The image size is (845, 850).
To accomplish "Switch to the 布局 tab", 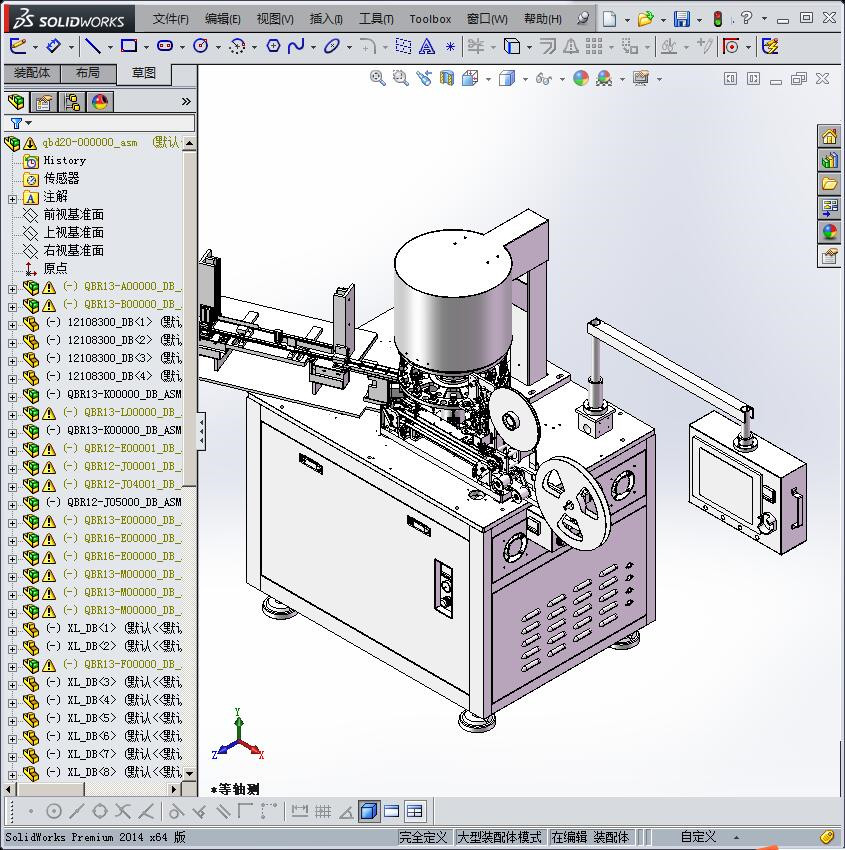I will point(88,73).
